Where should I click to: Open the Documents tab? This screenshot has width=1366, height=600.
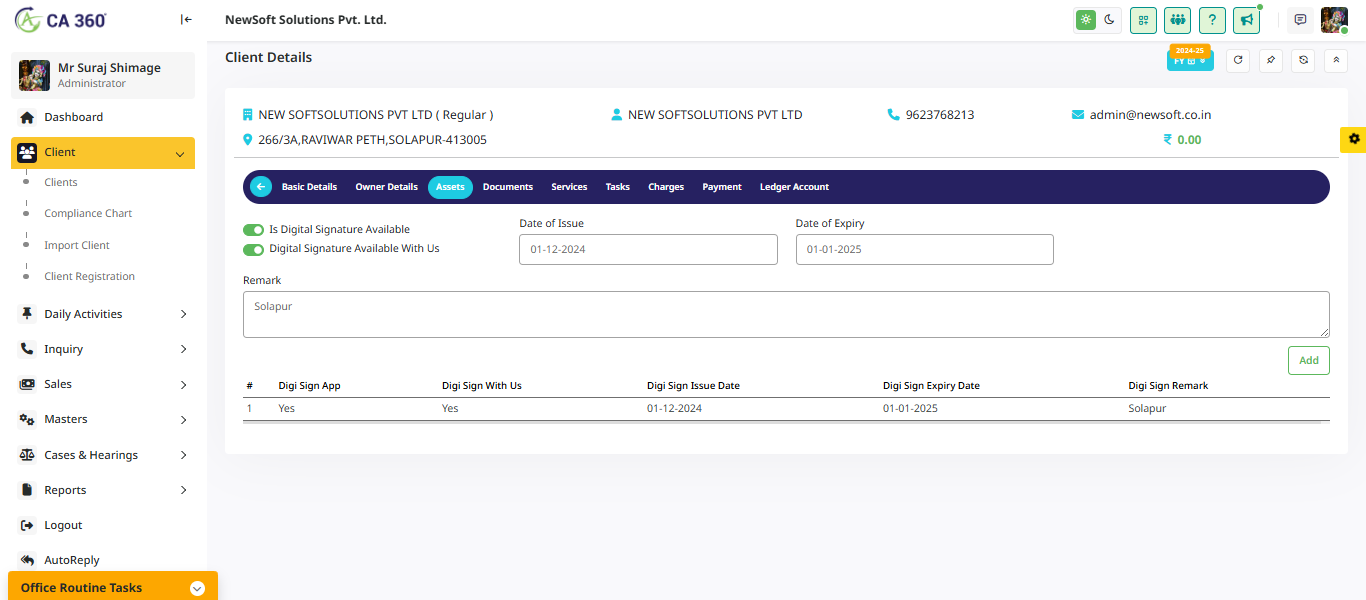tap(508, 187)
